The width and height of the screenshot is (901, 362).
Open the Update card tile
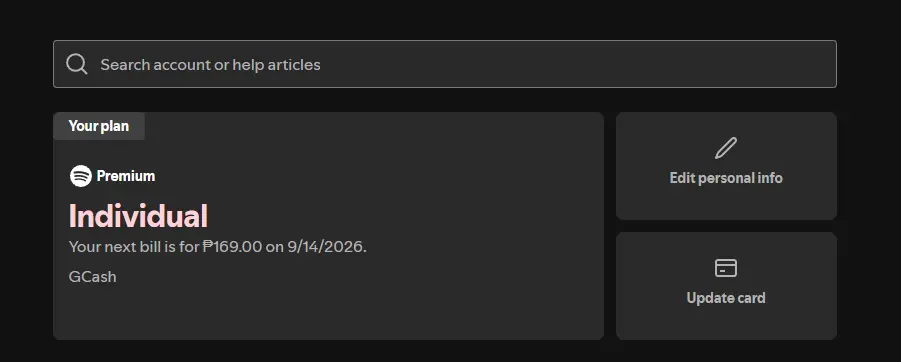[x=726, y=286]
